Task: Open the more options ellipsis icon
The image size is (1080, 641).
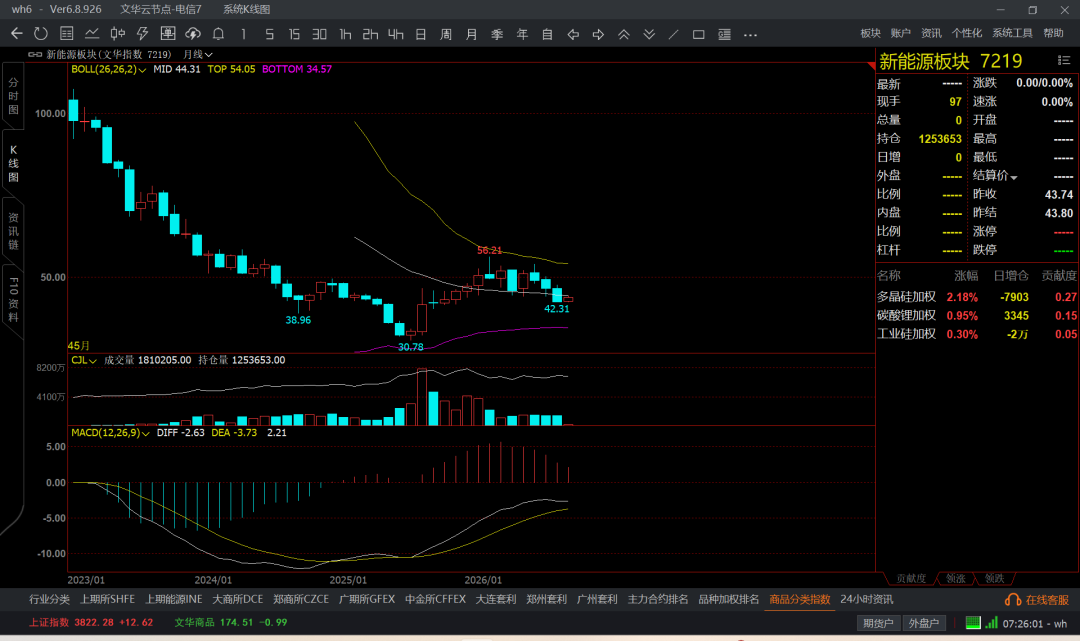Action: tap(751, 34)
